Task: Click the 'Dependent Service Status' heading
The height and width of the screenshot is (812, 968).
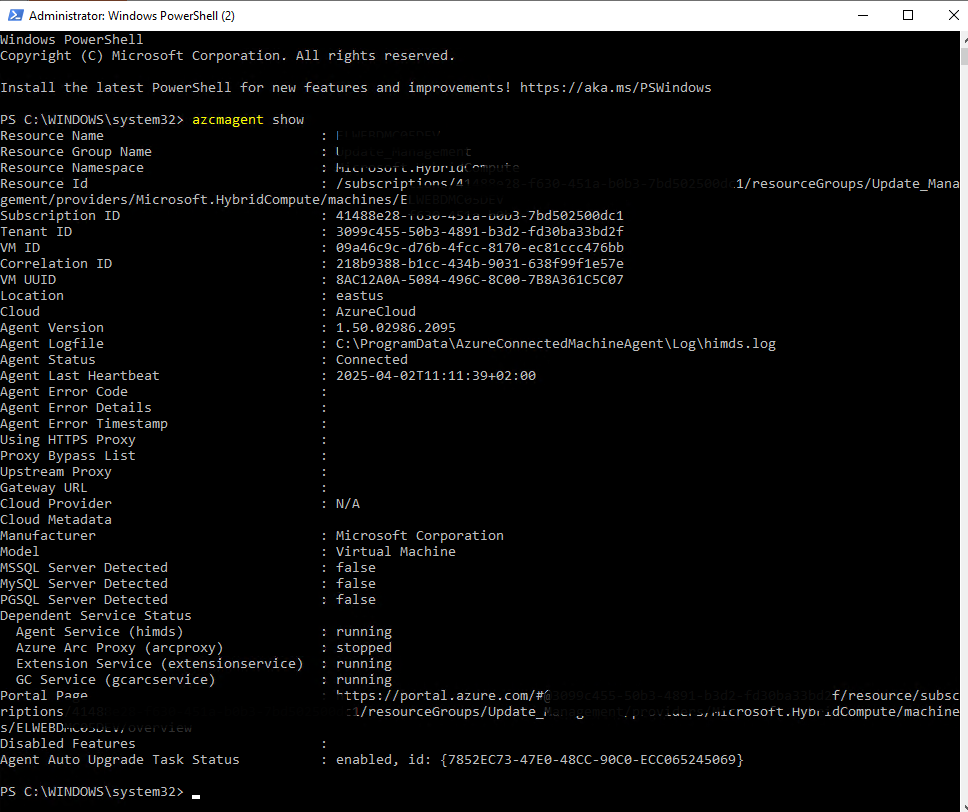Action: (x=96, y=616)
